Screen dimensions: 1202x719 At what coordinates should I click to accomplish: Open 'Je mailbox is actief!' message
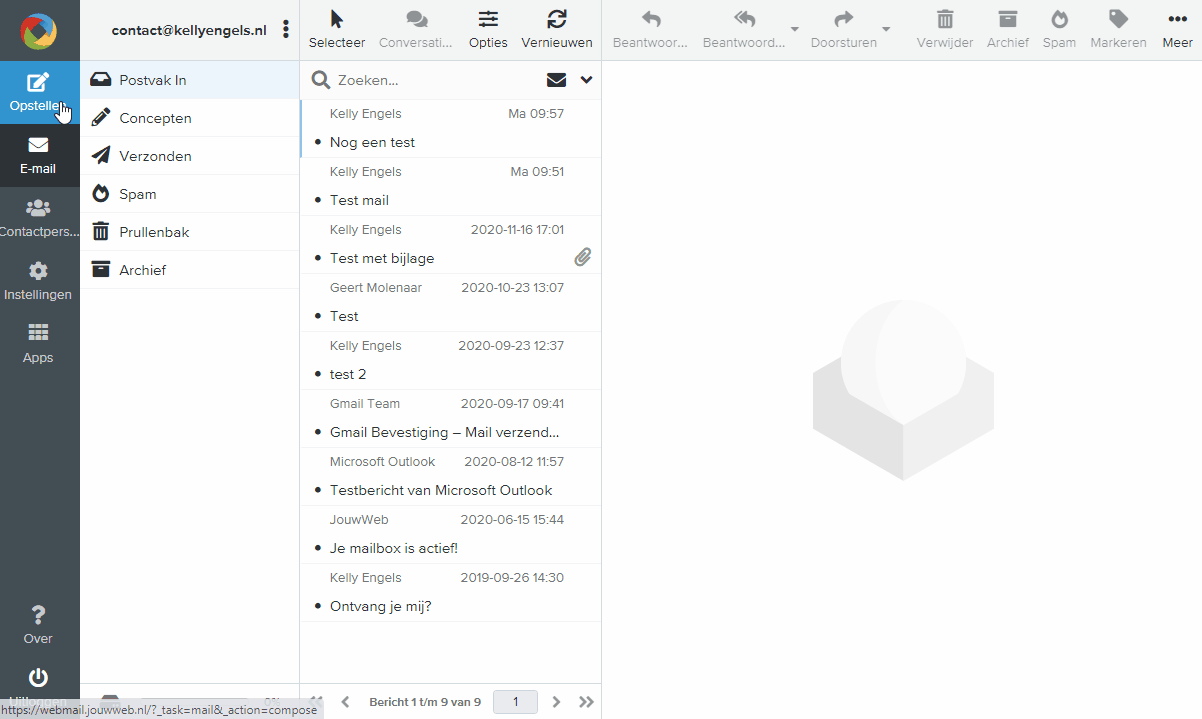pyautogui.click(x=393, y=548)
